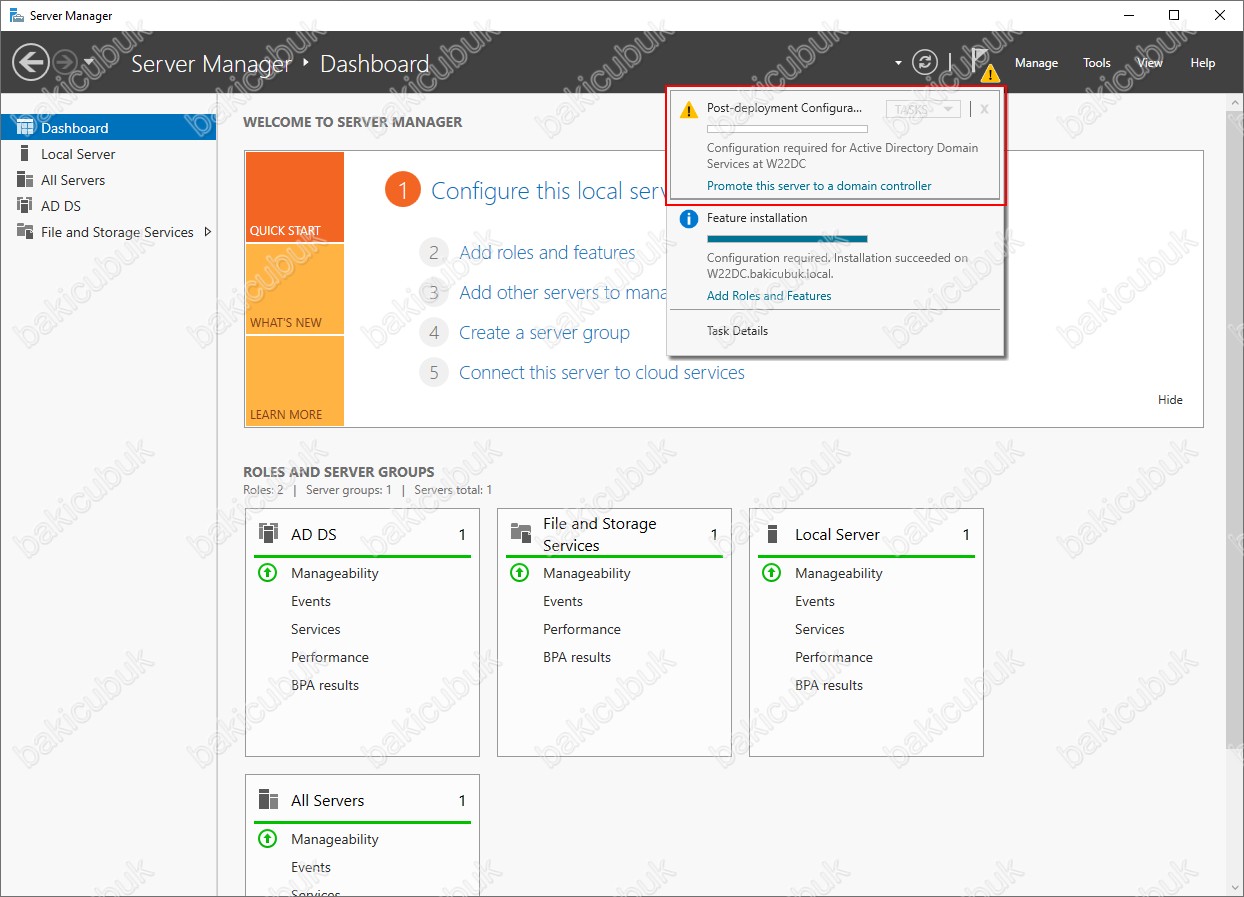Click the Feature installation info icon

coord(688,219)
